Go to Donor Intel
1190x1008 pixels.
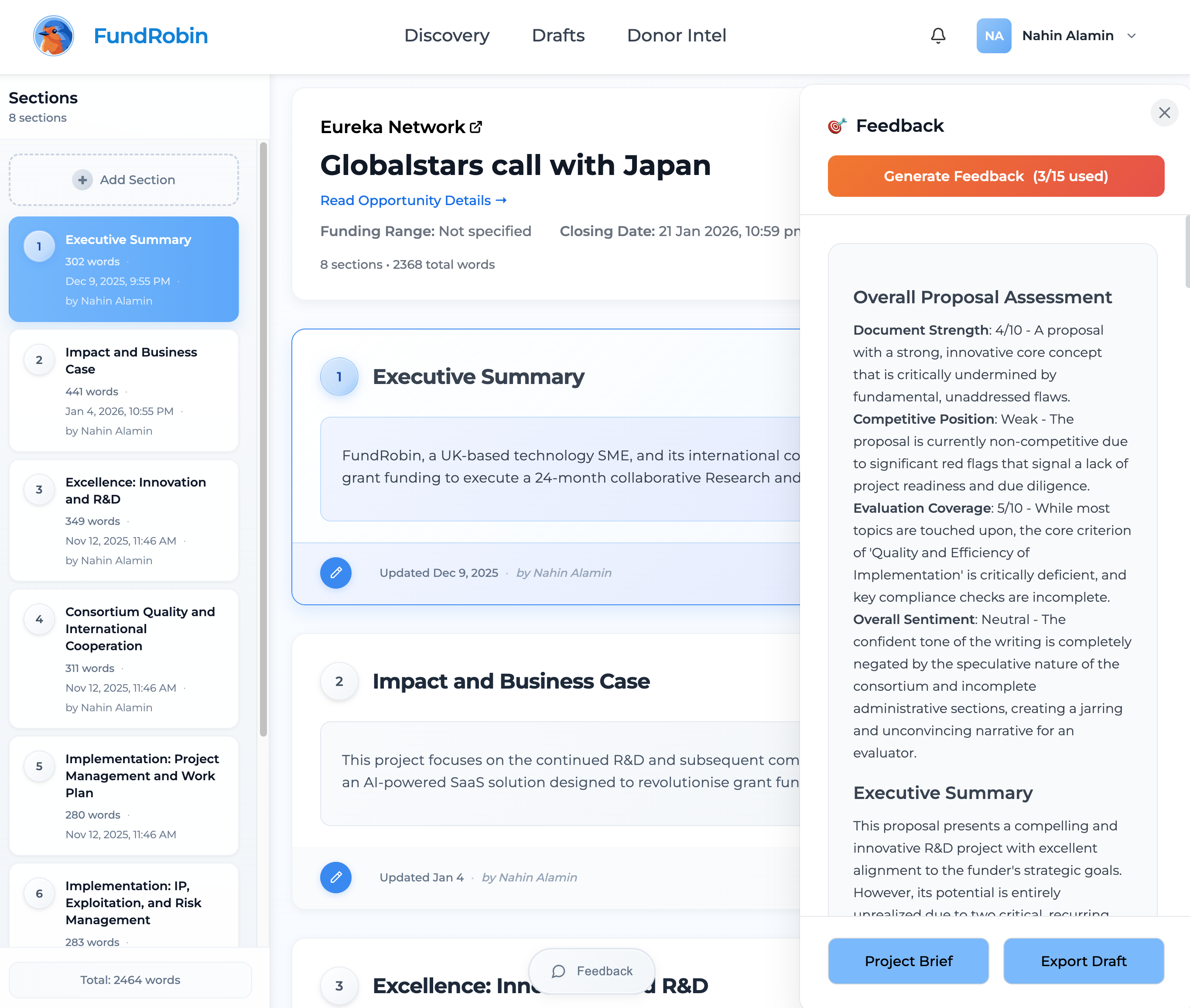tap(677, 35)
